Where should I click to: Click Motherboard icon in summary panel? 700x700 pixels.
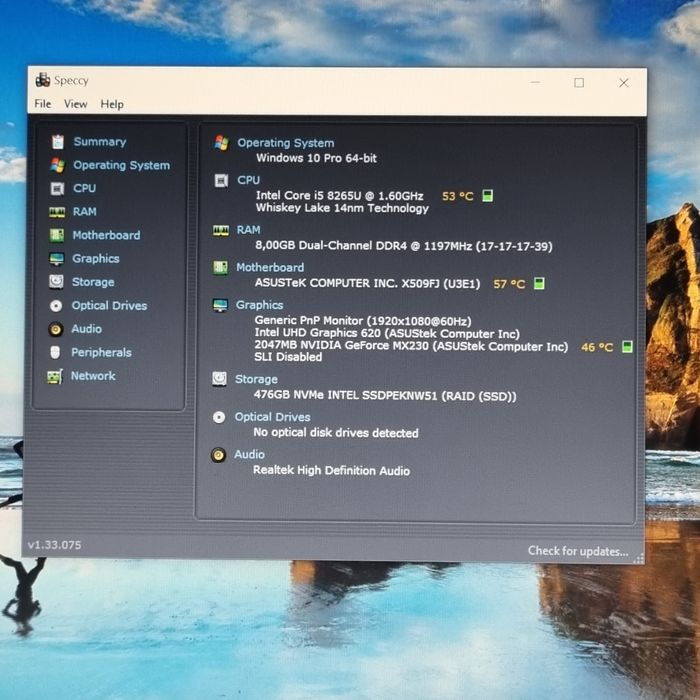pos(220,267)
